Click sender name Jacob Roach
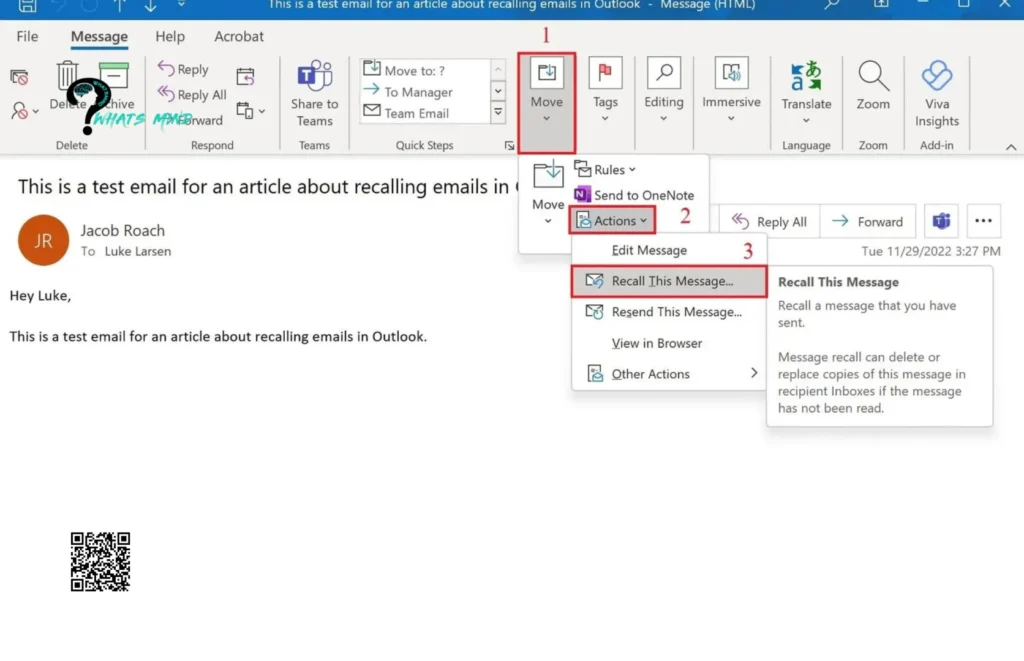This screenshot has width=1024, height=661. [x=123, y=231]
